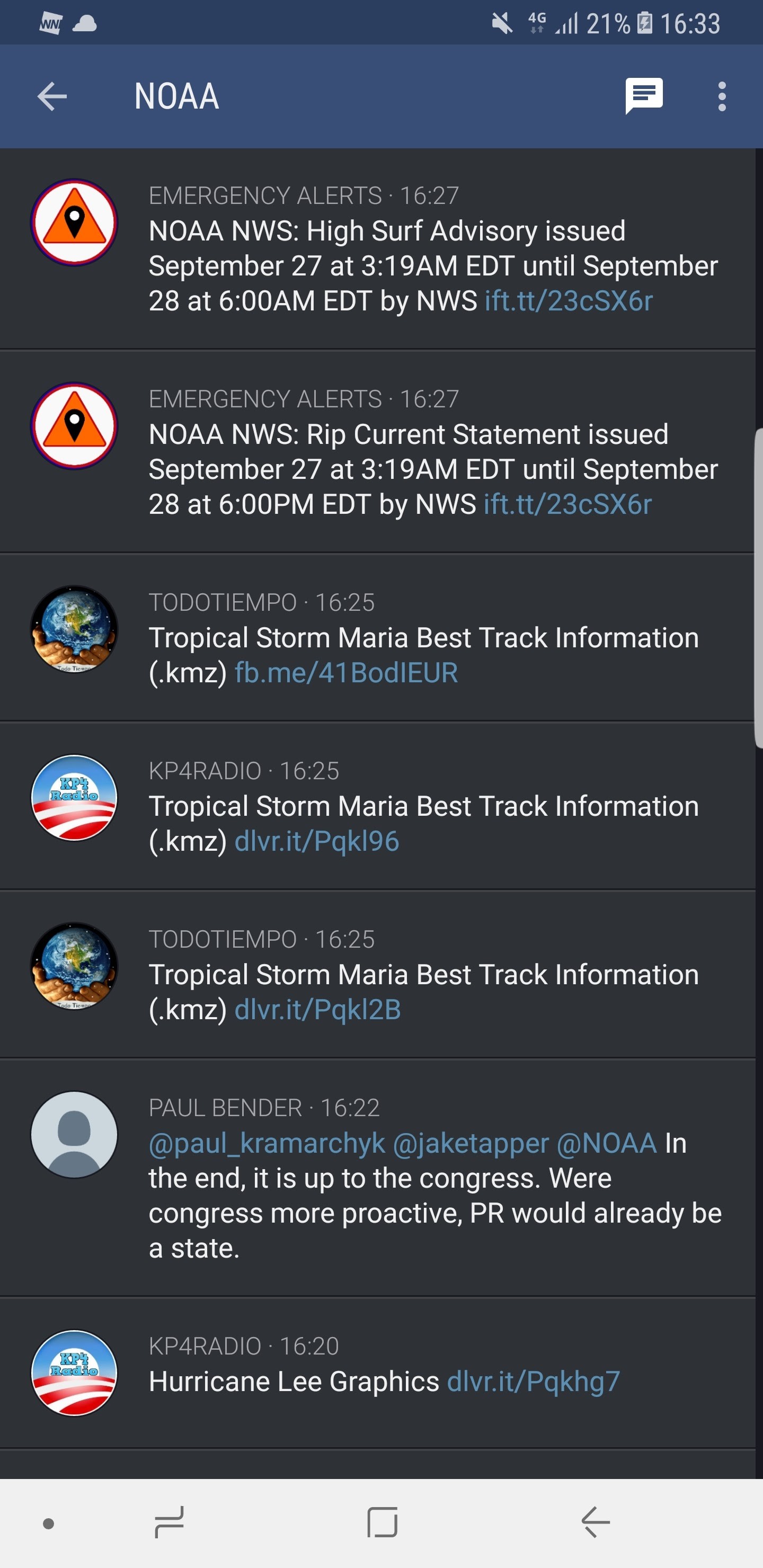Open KP4Radio avatar on Hurricane Lee tweet
Screen dimensions: 763x1568
point(74,1373)
